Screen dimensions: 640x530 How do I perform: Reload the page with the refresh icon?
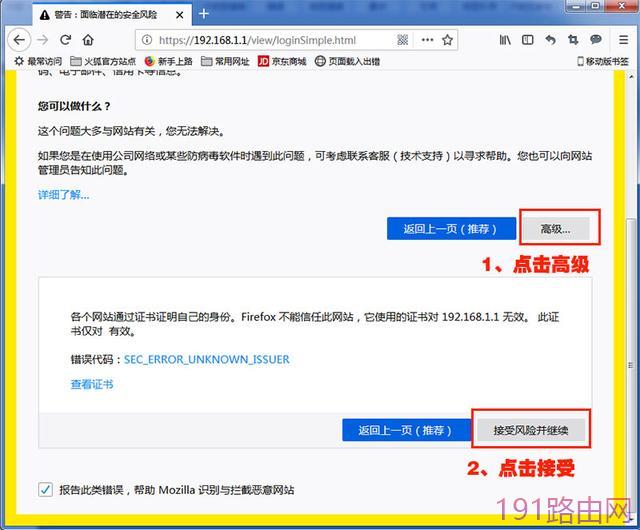click(x=65, y=40)
